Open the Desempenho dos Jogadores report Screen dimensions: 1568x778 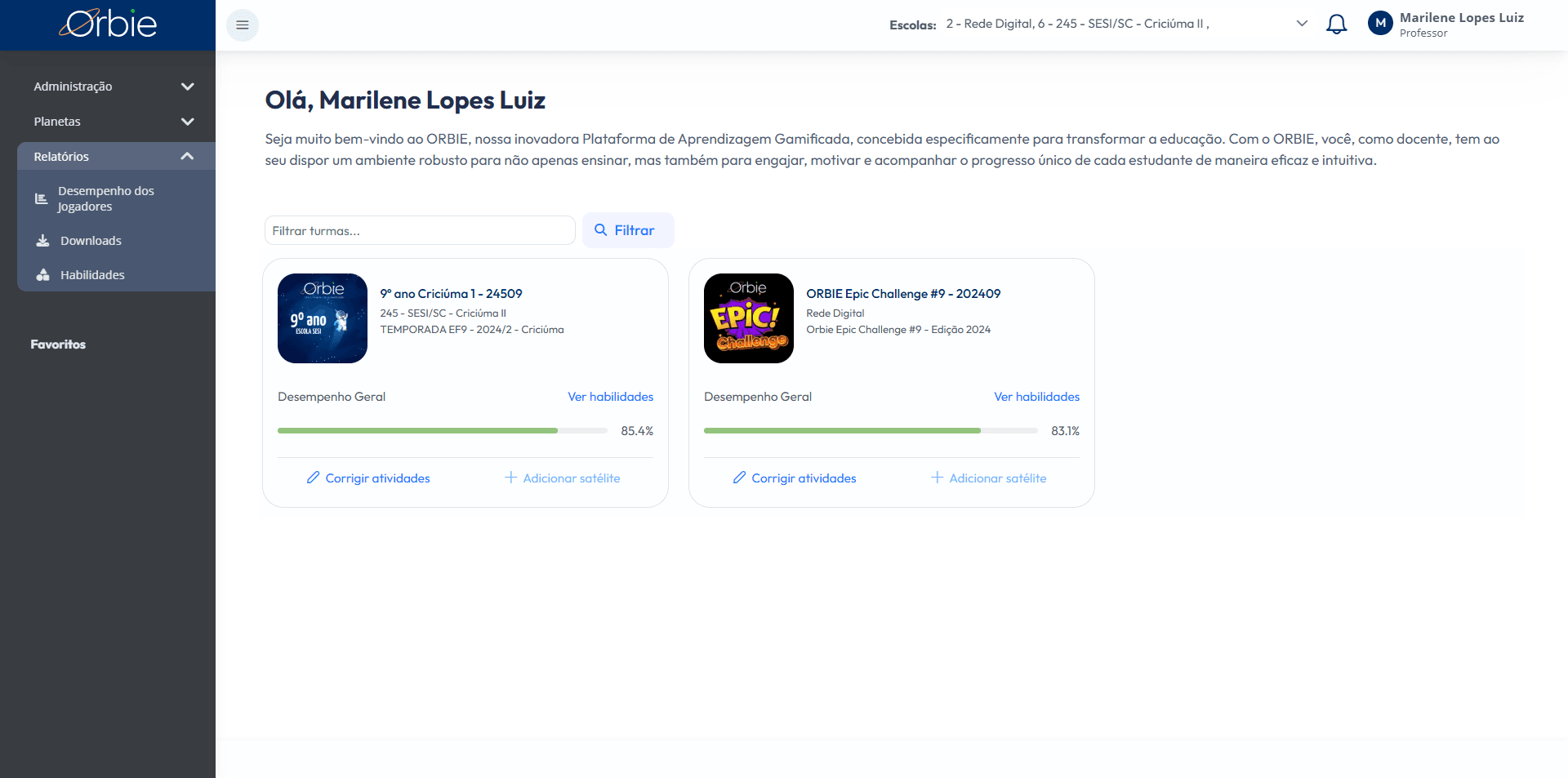tap(116, 198)
